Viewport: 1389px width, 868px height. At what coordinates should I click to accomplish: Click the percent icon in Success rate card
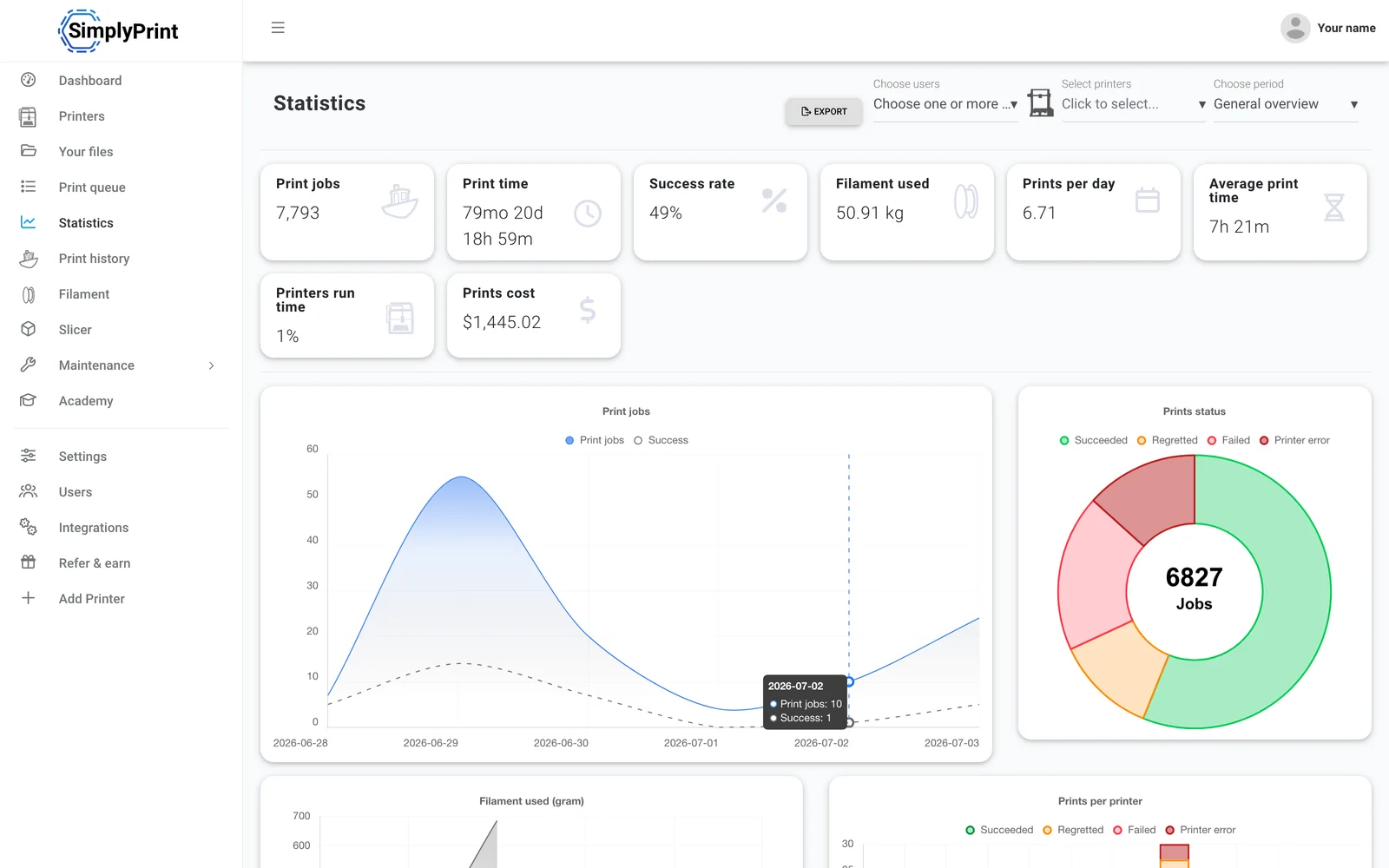[x=774, y=201]
